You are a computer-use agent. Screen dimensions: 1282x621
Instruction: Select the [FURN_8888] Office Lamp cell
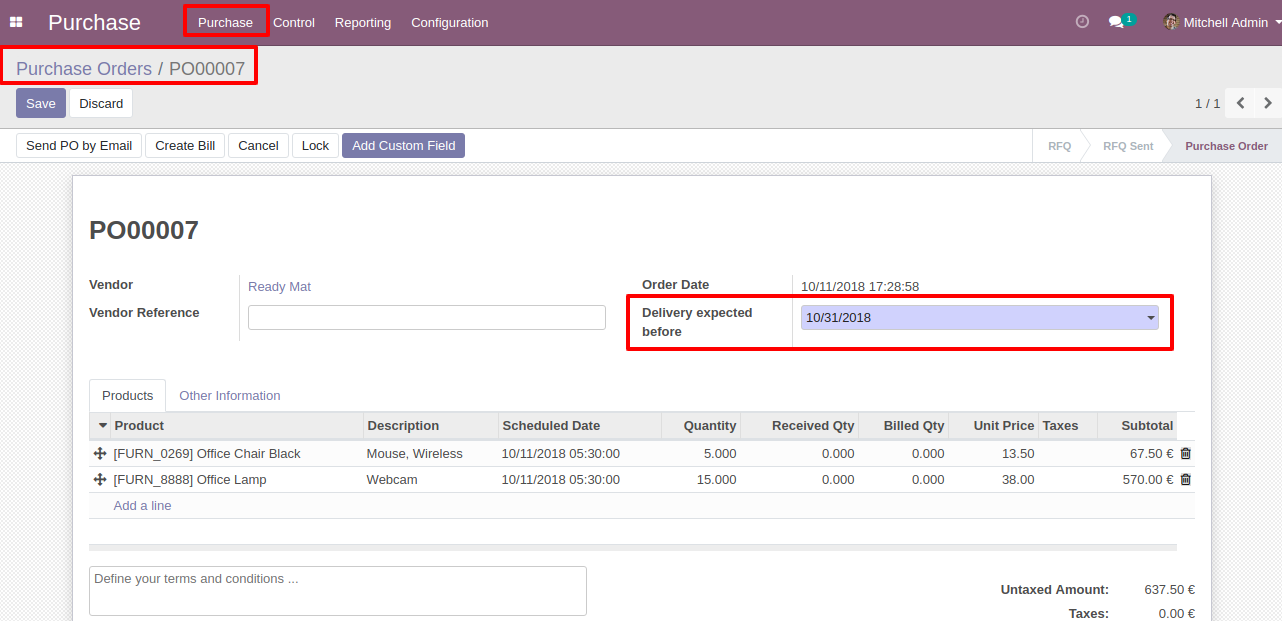(237, 480)
